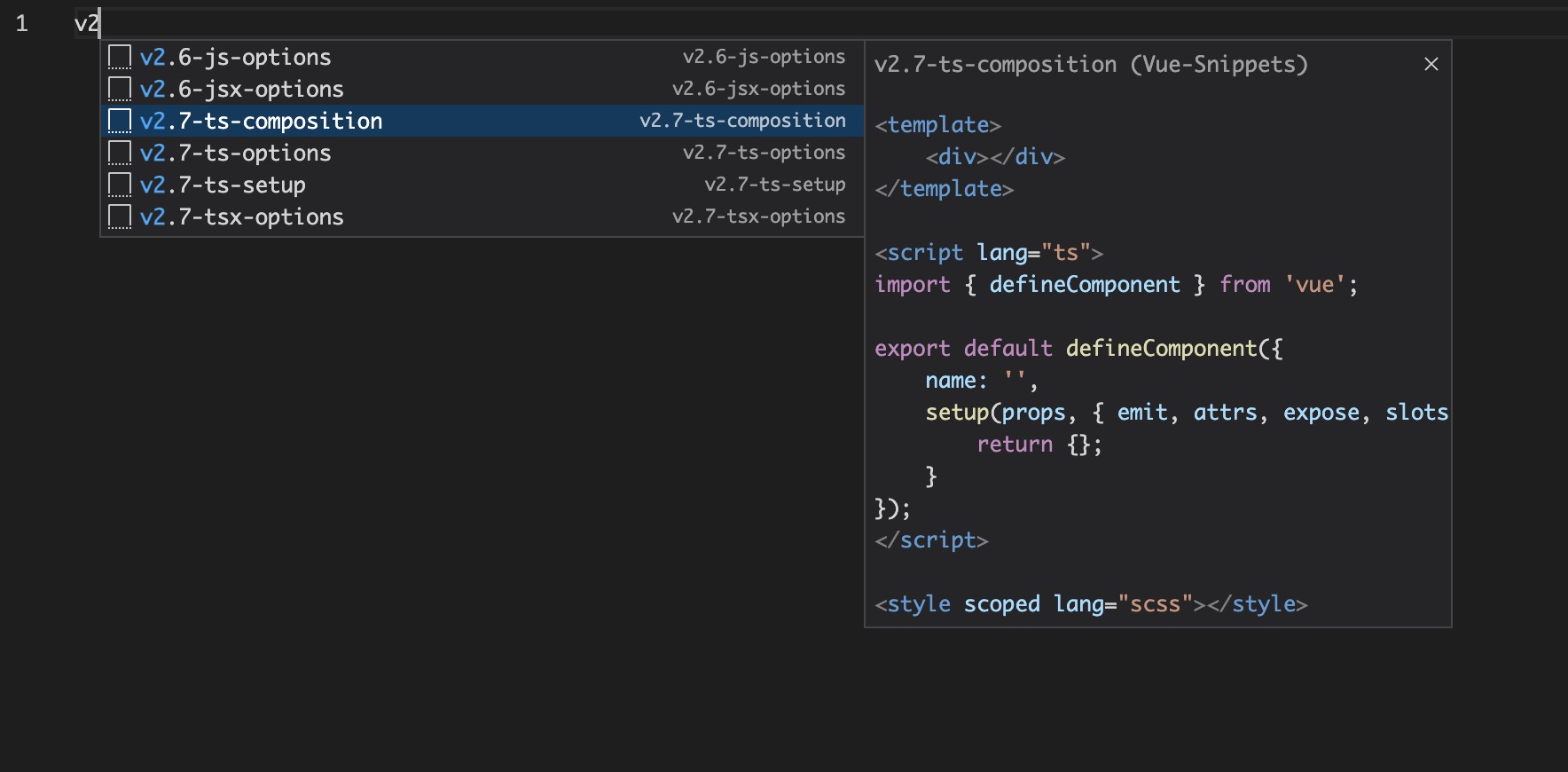The image size is (1568, 772).
Task: Click line number 1 in the gutter
Action: click(x=22, y=24)
